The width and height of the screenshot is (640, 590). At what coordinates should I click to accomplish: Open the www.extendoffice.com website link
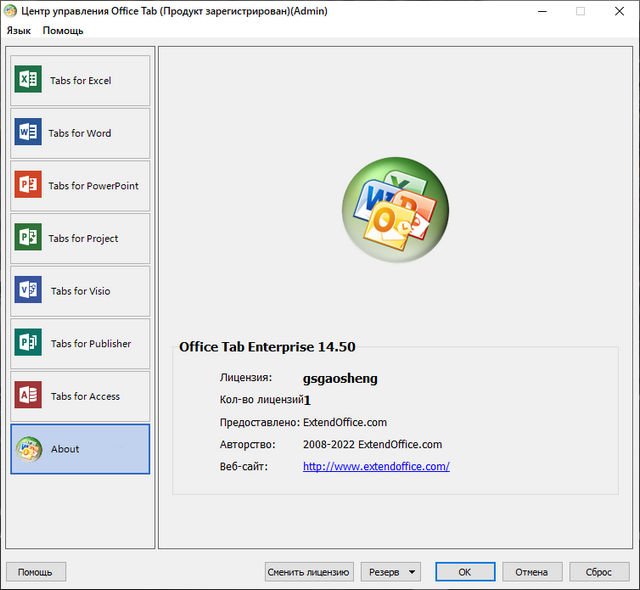[376, 466]
